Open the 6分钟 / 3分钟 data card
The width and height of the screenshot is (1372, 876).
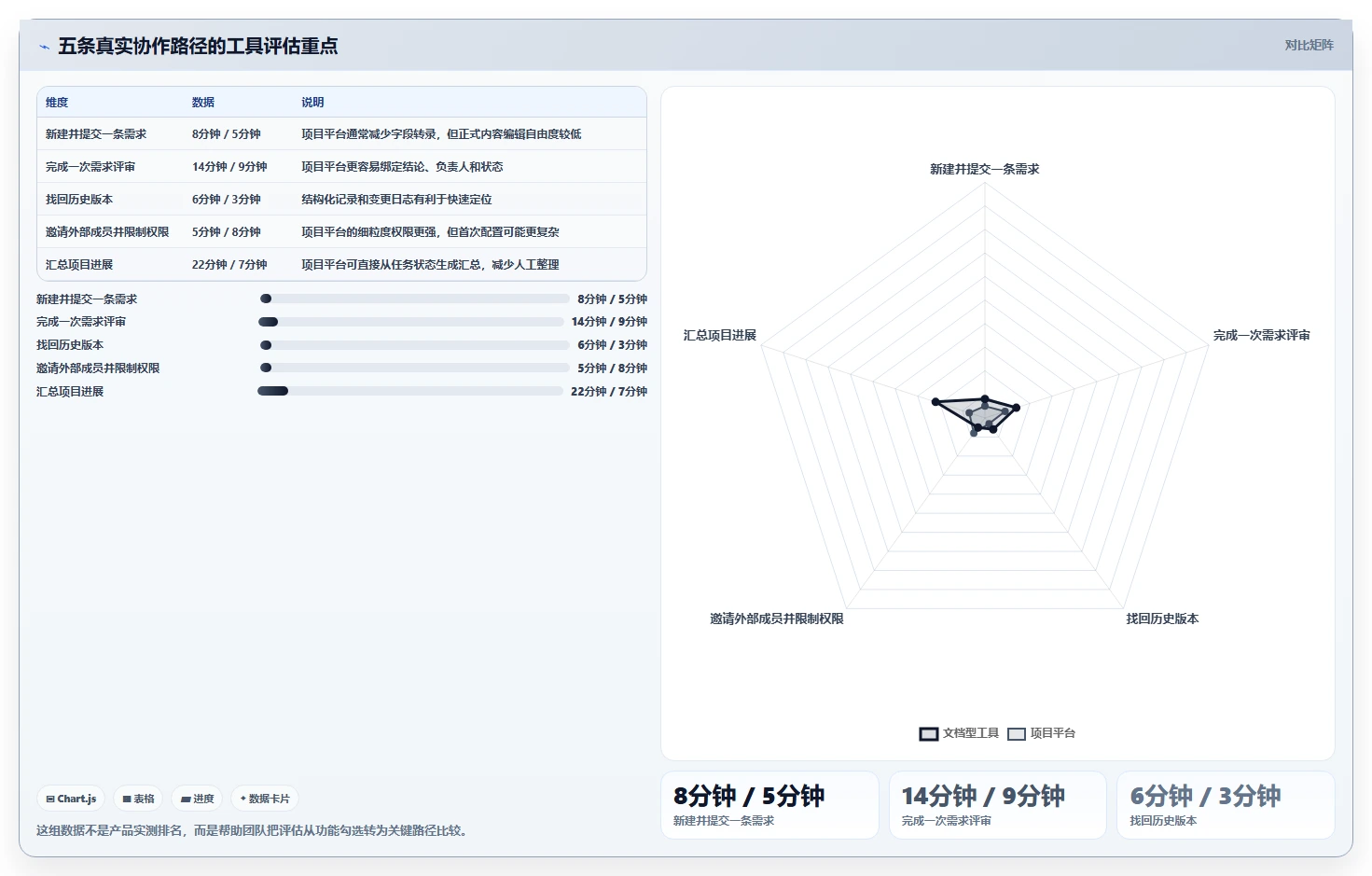point(1226,805)
